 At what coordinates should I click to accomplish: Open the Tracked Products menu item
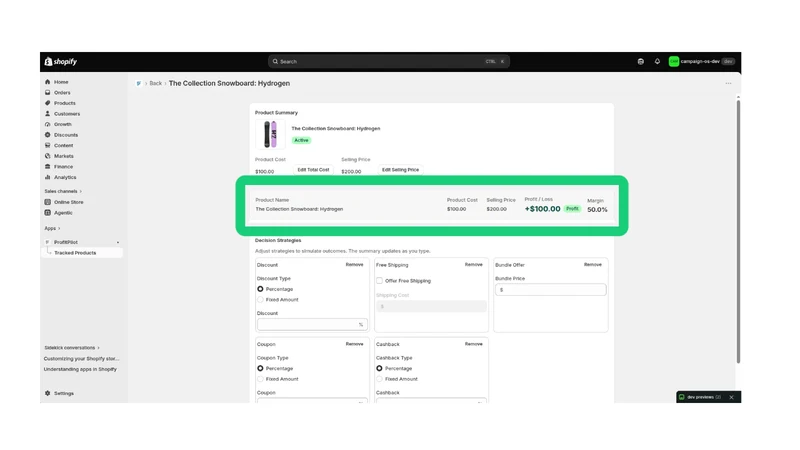[75, 253]
